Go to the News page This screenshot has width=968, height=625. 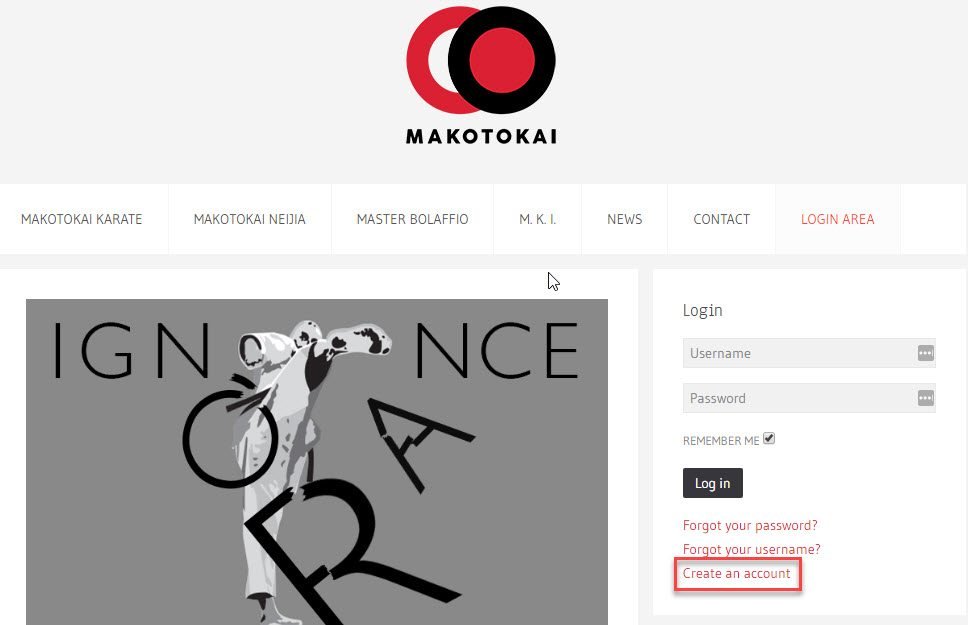coord(624,219)
